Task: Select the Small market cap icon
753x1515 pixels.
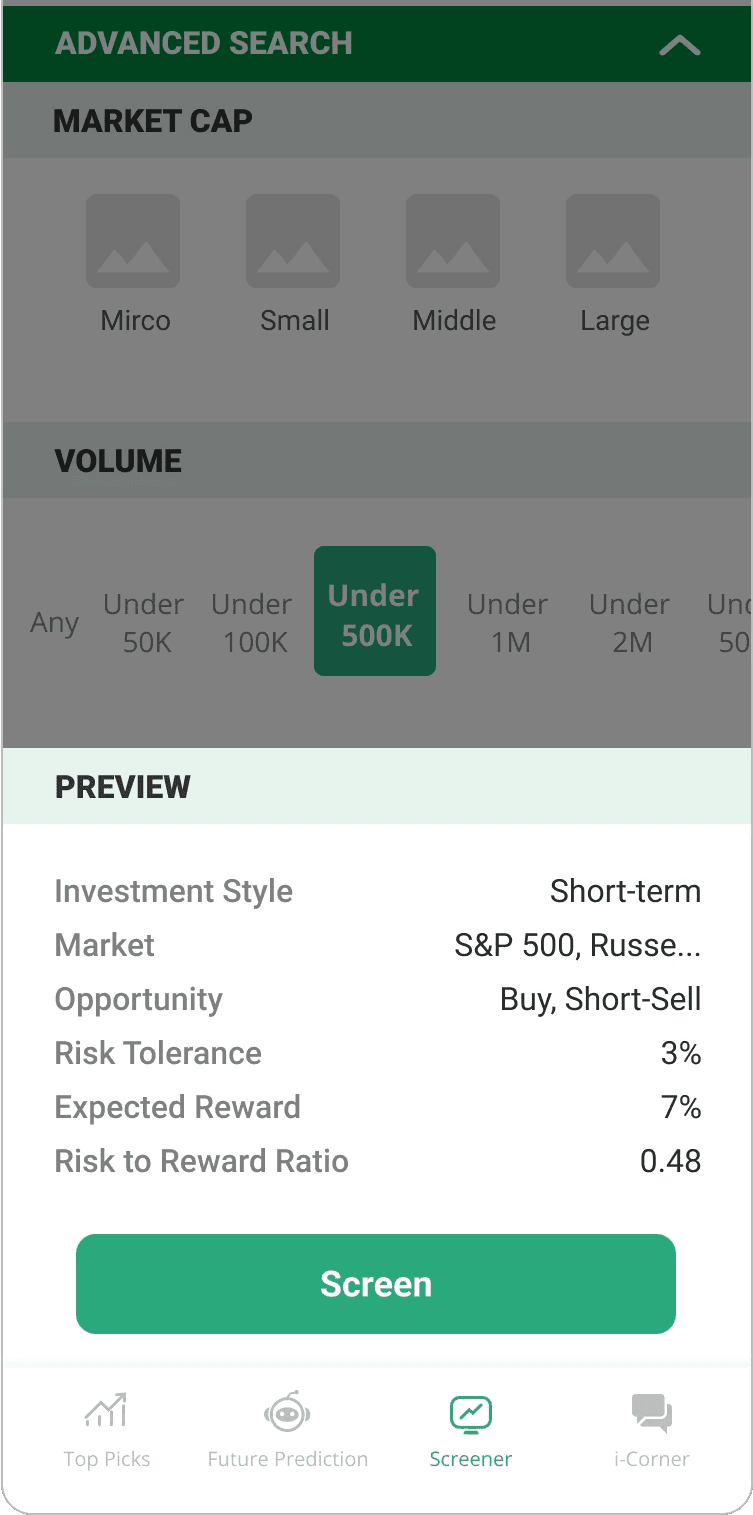Action: point(293,241)
